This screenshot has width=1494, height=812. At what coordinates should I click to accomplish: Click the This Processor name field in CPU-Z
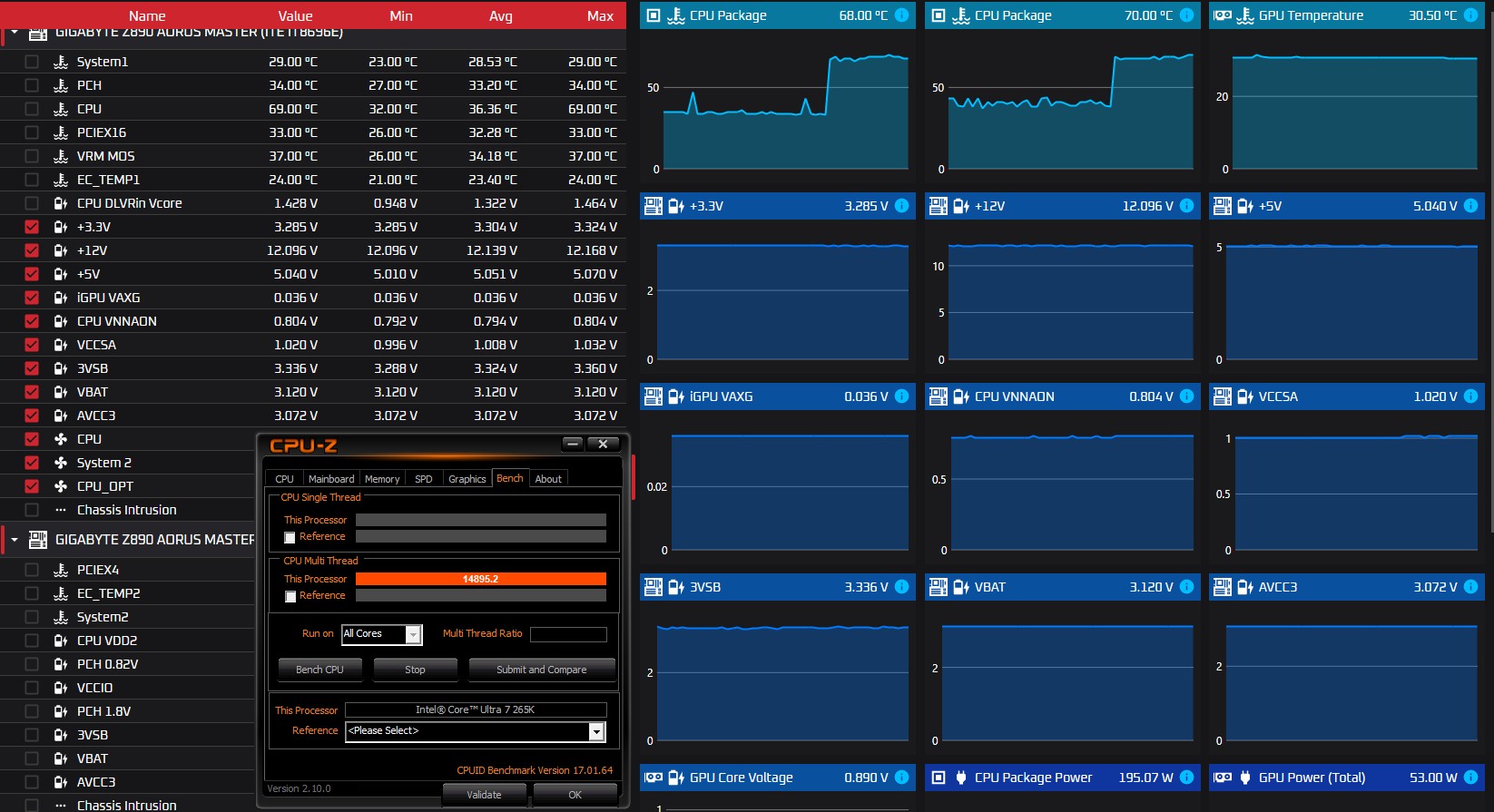[476, 709]
